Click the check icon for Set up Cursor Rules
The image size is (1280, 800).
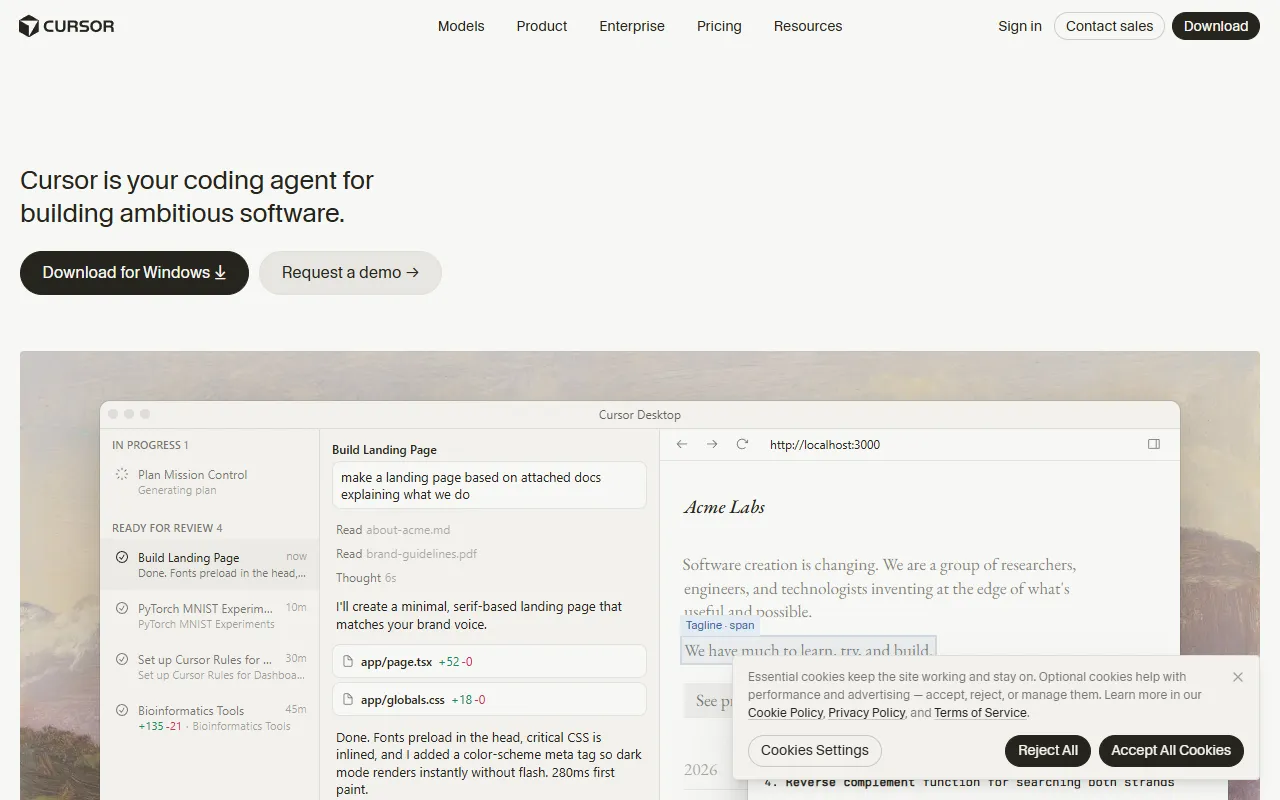122,659
